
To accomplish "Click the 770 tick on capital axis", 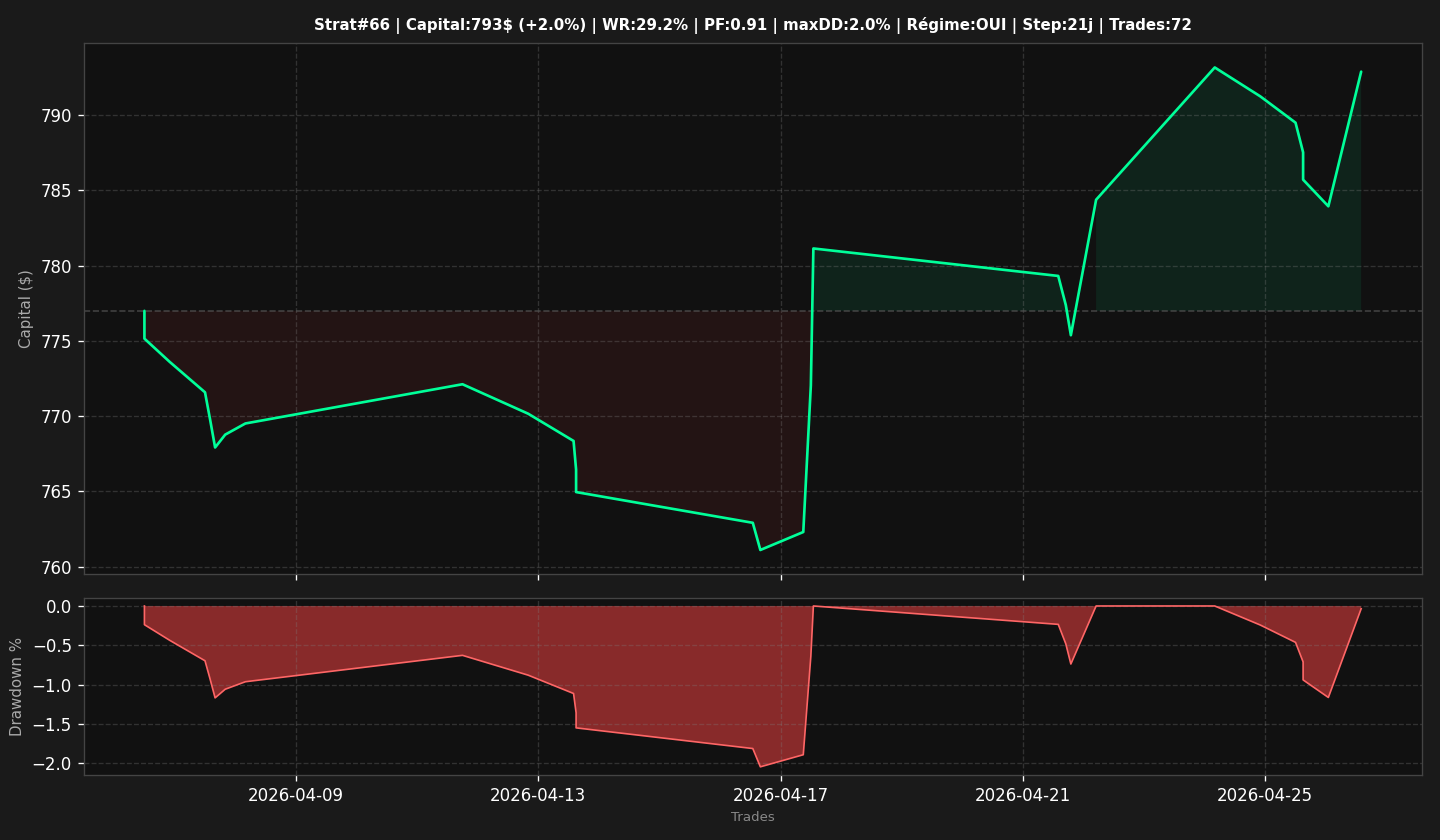I will pyautogui.click(x=58, y=417).
